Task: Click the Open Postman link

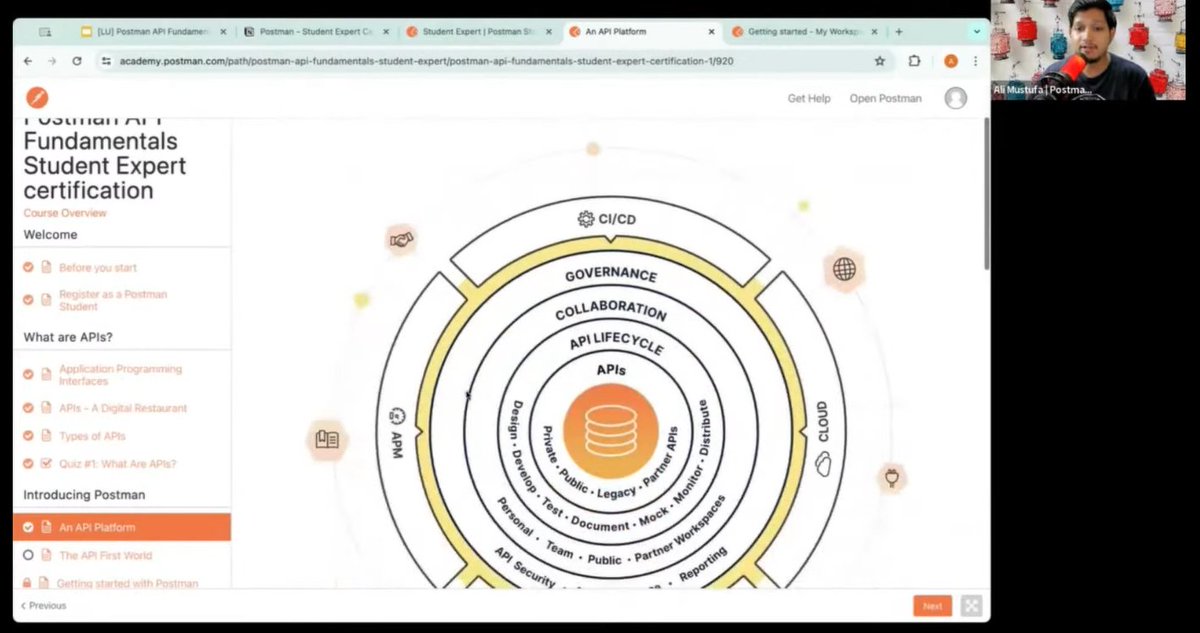Action: coord(885,98)
